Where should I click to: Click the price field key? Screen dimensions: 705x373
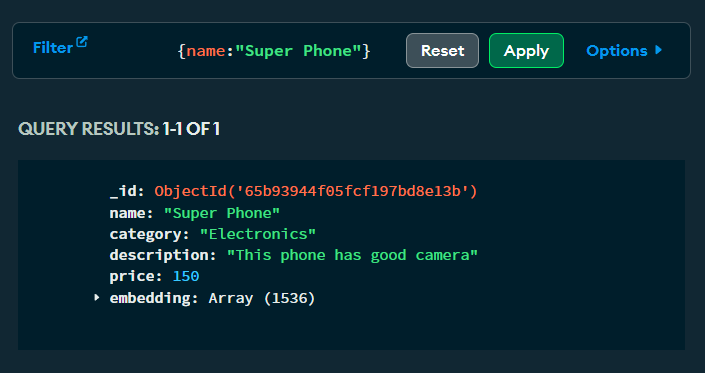point(132,276)
